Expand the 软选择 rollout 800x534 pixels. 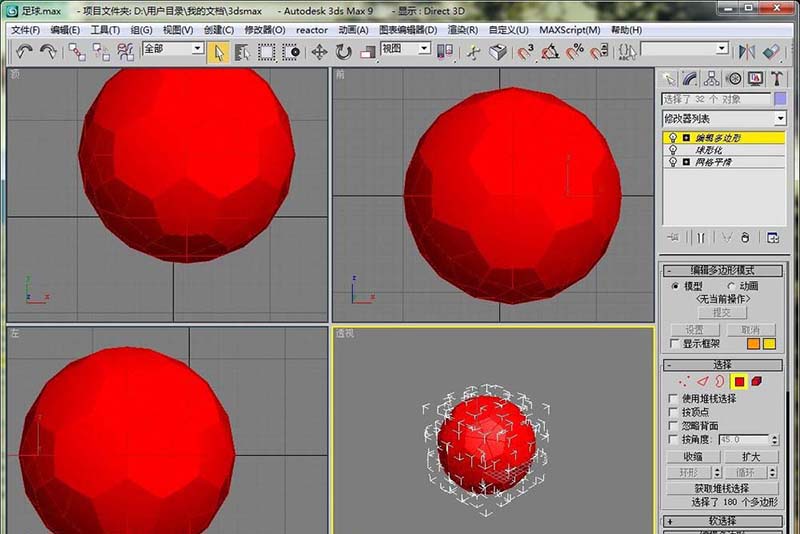coord(722,521)
